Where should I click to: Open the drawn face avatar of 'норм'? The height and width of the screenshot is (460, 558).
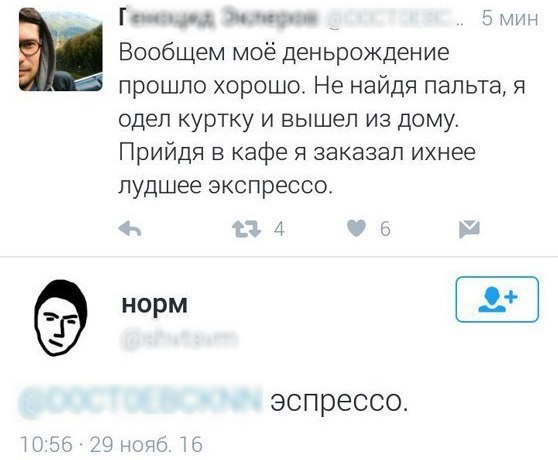[61, 318]
